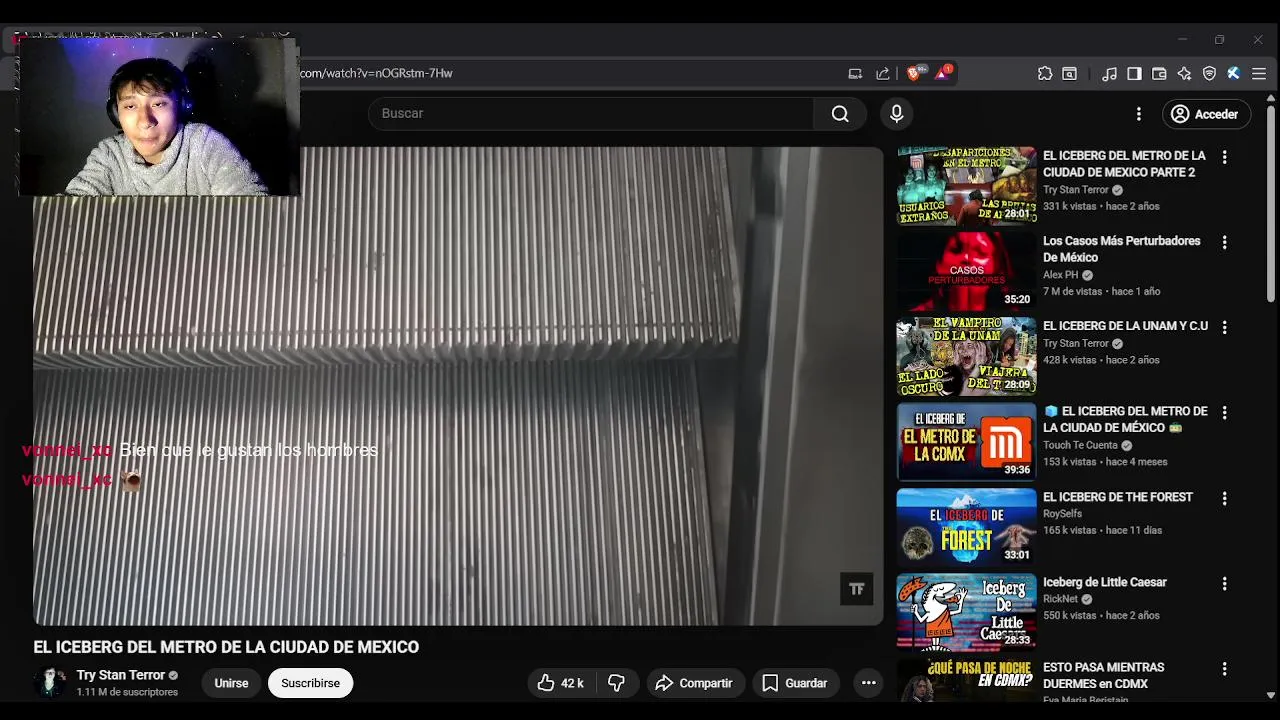1280x720 pixels.
Task: Open options for METRO PARTE 2 video
Action: 1224,158
